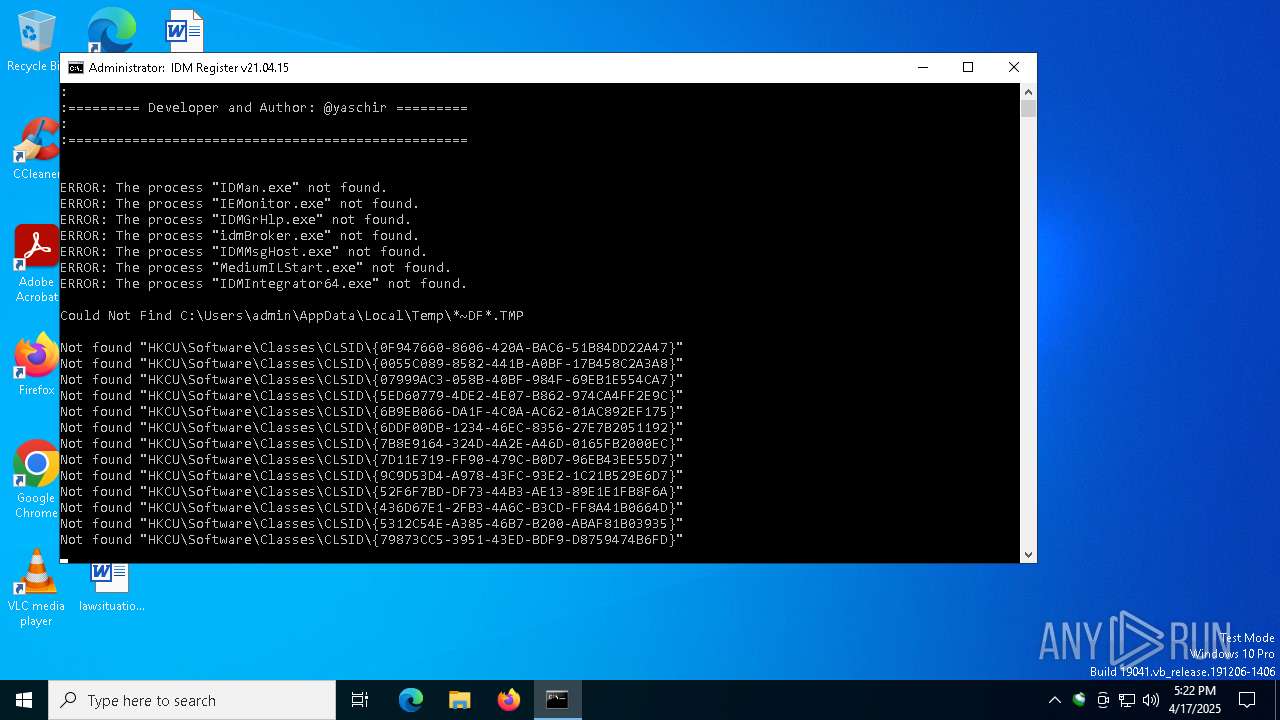Open Task View on the taskbar
The width and height of the screenshot is (1280, 720).
[360, 700]
